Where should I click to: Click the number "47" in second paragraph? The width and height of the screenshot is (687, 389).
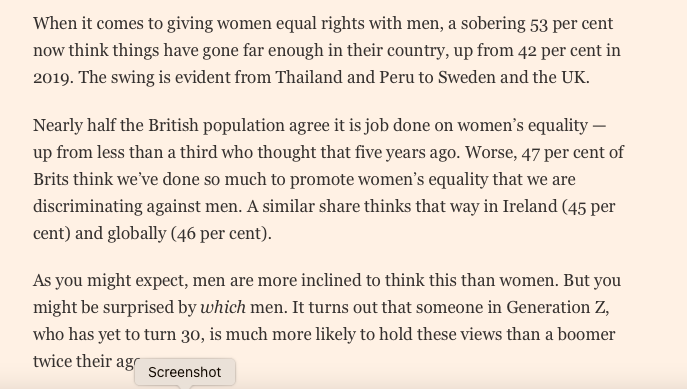tap(531, 153)
